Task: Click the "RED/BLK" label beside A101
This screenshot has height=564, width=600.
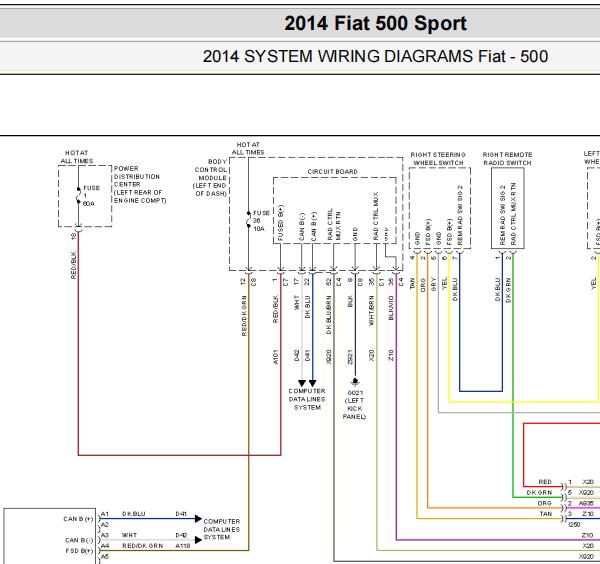Action: click(x=276, y=309)
